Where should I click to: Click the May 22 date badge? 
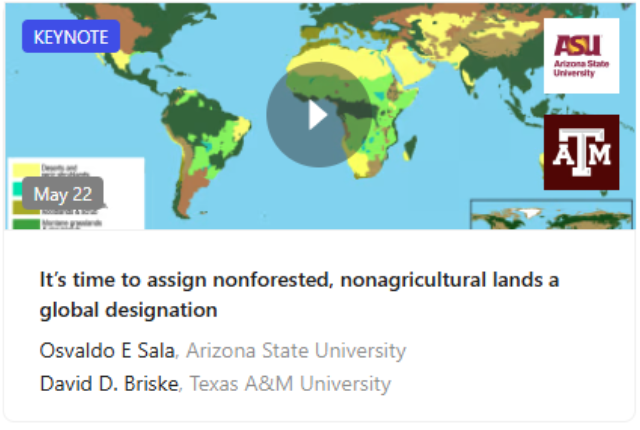coord(64,193)
